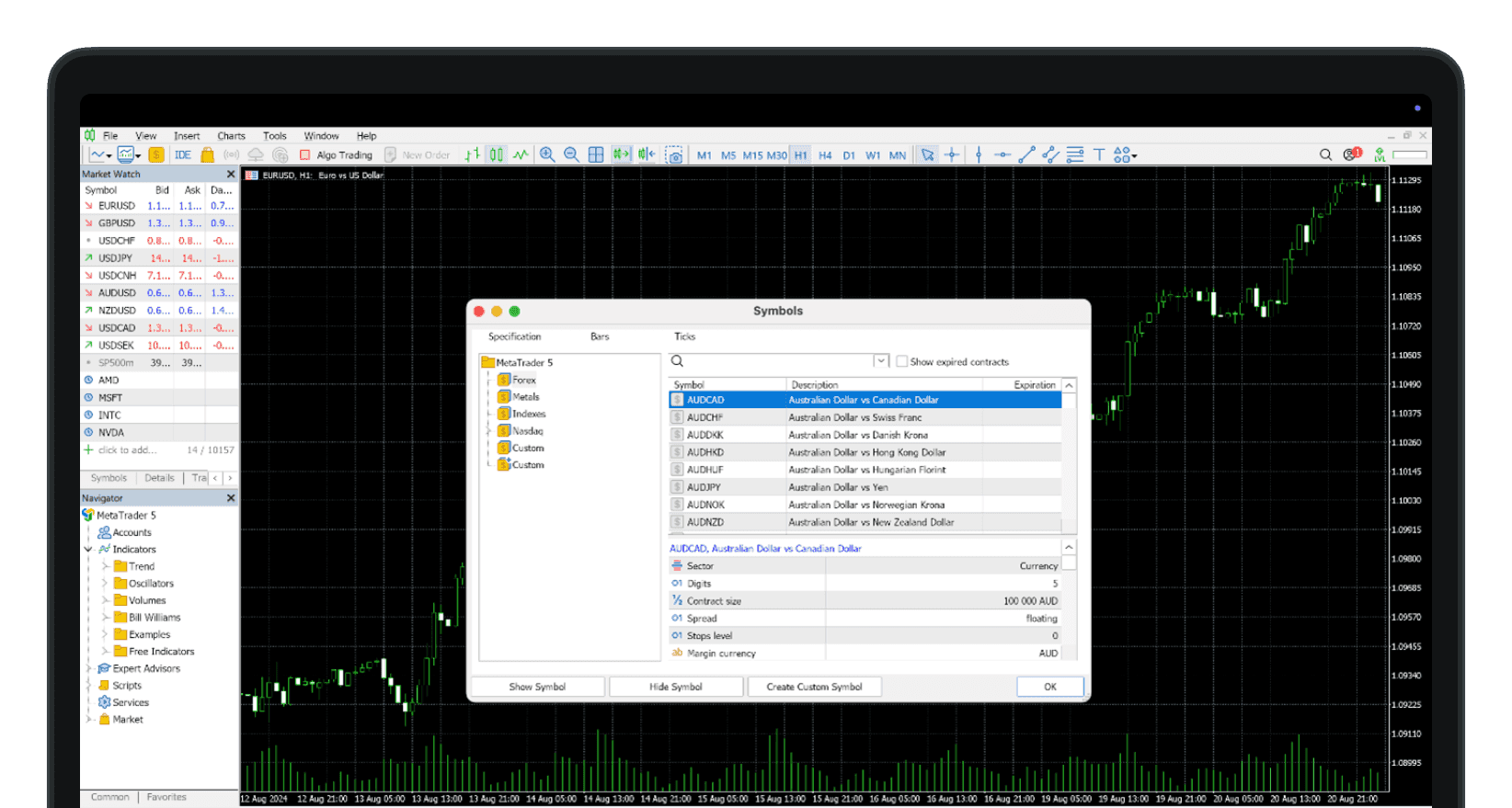This screenshot has width=1512, height=808.
Task: Select the cursor arrow tool
Action: click(927, 155)
